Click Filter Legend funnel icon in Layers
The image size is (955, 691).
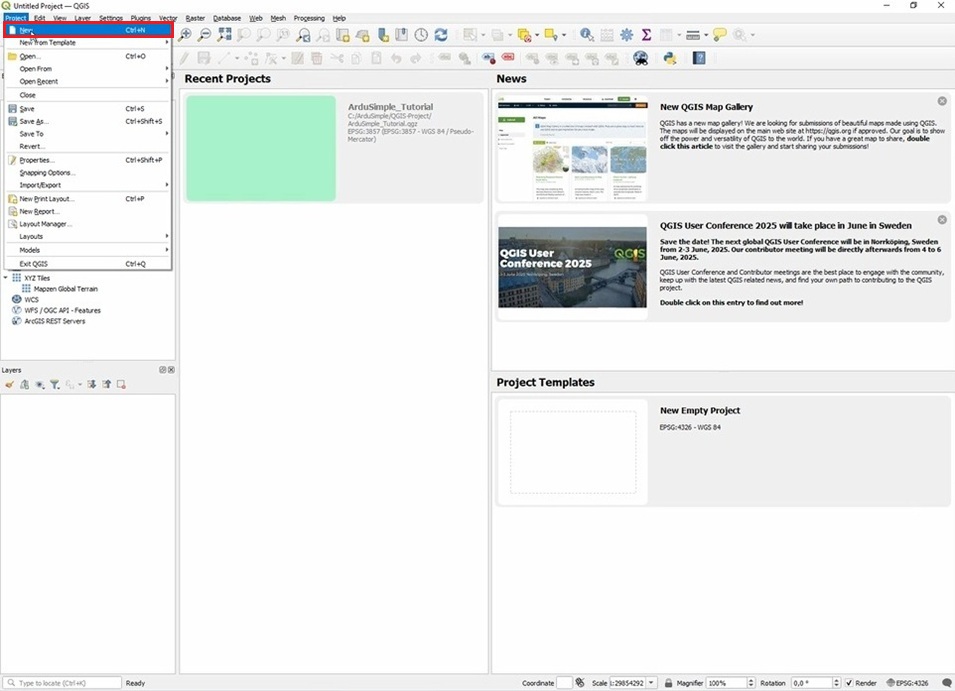(55, 384)
